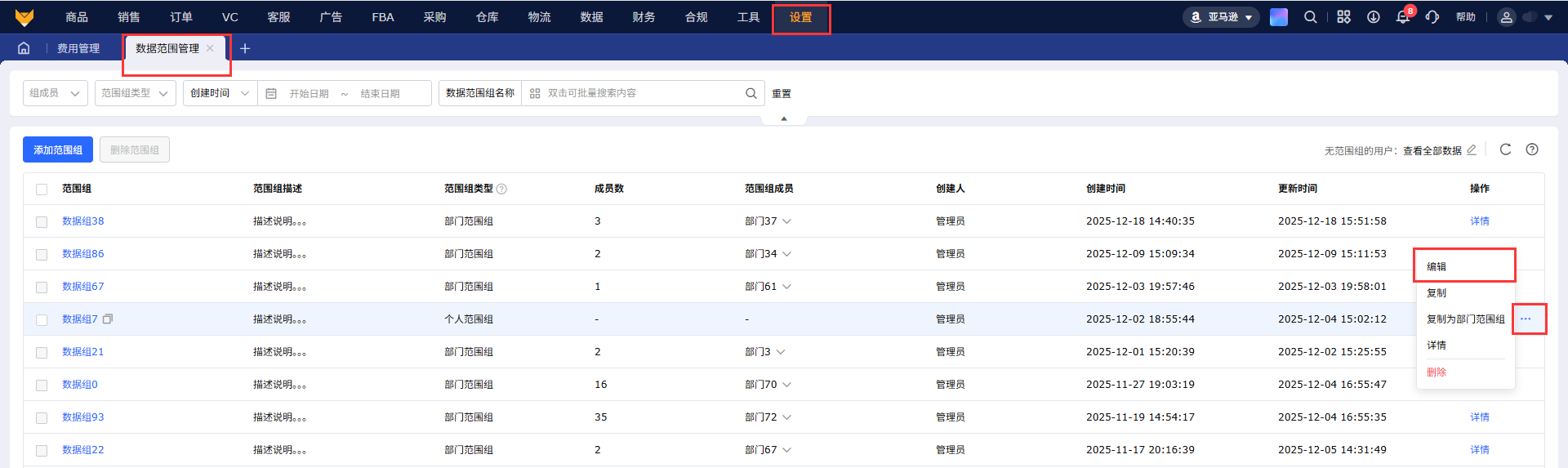Click the user avatar icon
The height and width of the screenshot is (468, 1568).
(x=1507, y=17)
